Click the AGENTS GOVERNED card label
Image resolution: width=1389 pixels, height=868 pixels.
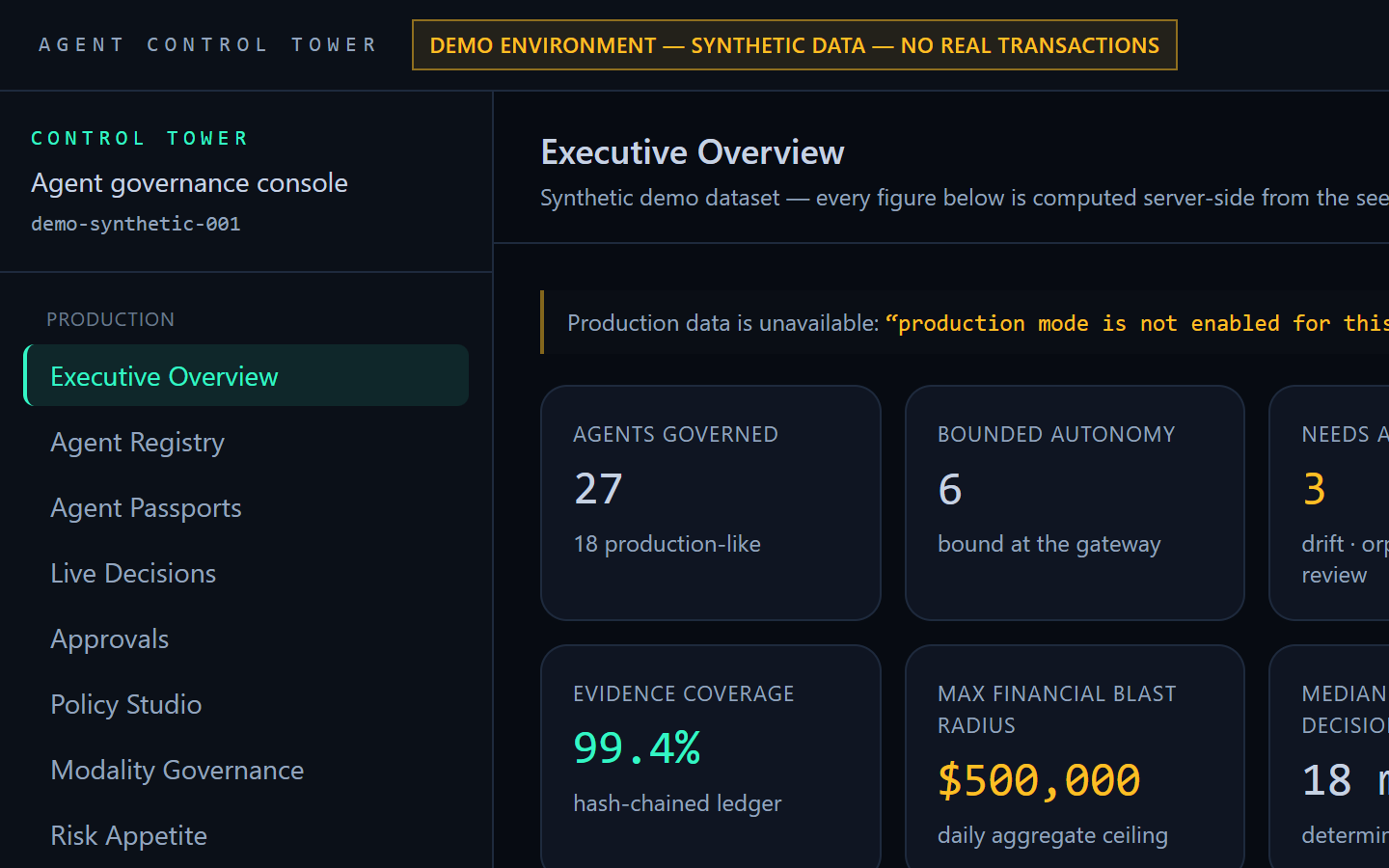click(675, 434)
